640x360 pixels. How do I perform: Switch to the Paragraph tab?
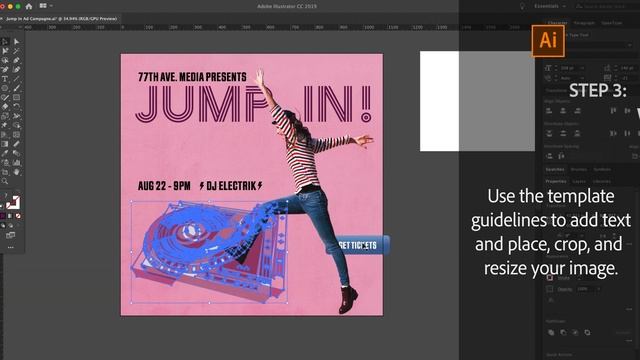click(x=584, y=23)
